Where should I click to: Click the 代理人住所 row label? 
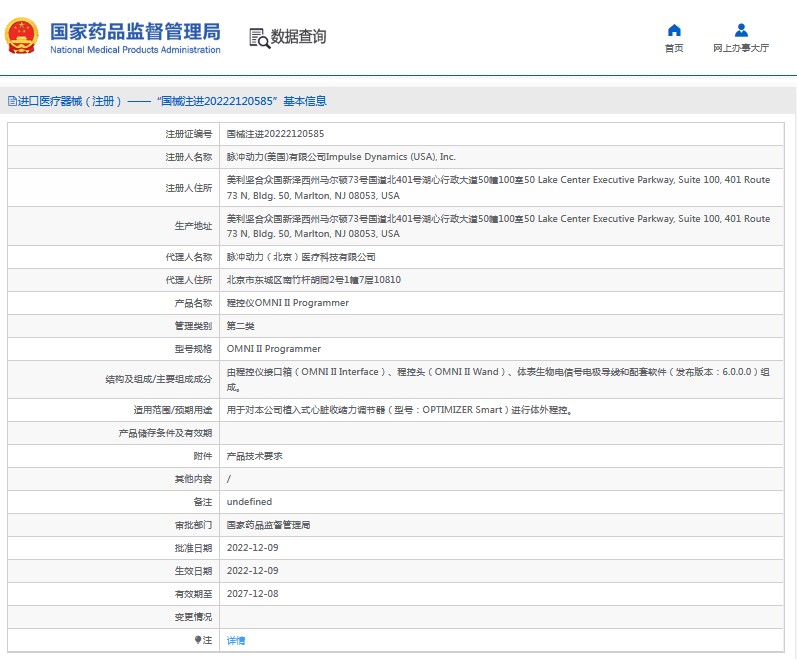coord(189,280)
